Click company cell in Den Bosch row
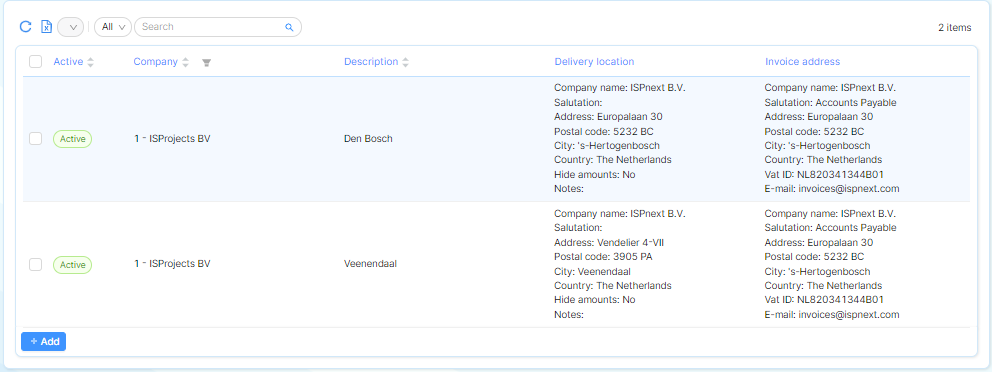The image size is (992, 372). 172,139
